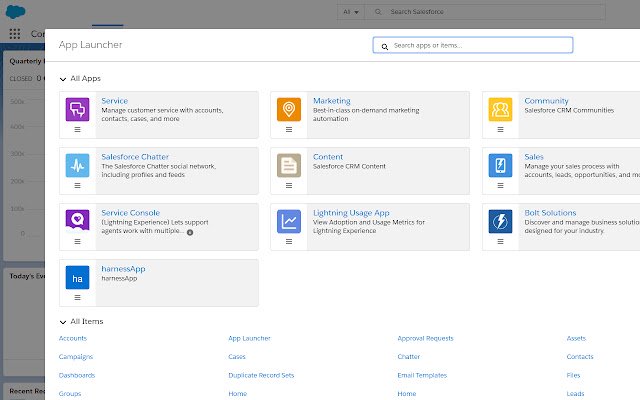This screenshot has width=640, height=400.
Task: Open the All search scope dropdown
Action: pyautogui.click(x=351, y=12)
